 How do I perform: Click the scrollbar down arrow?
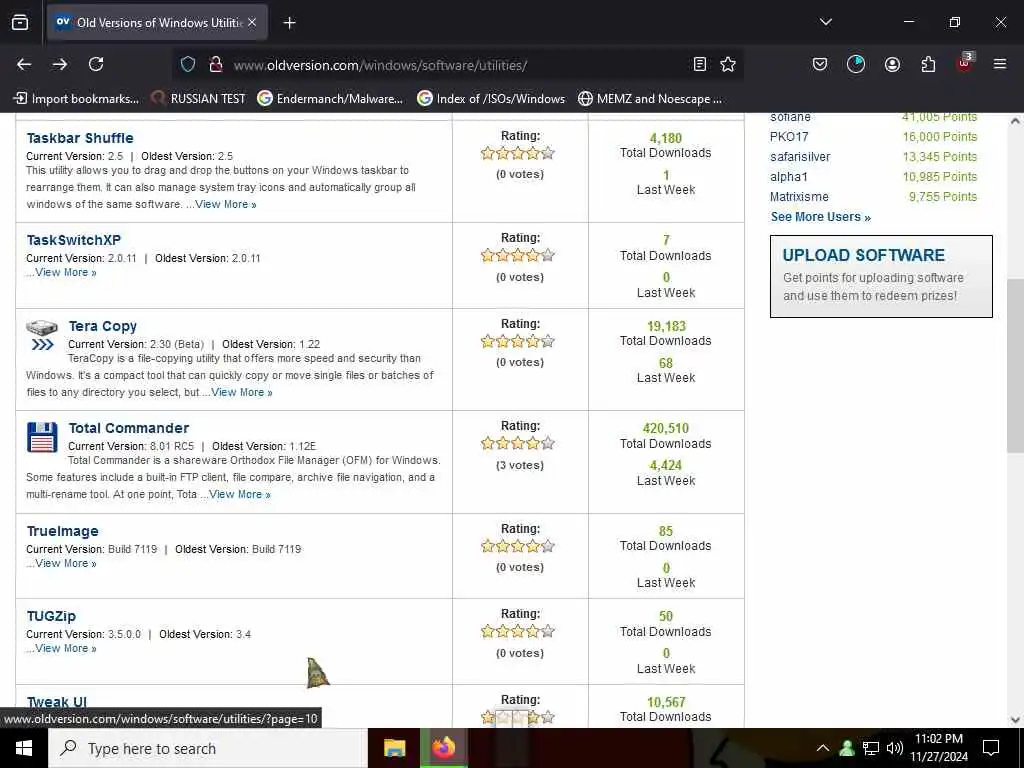(x=1015, y=720)
